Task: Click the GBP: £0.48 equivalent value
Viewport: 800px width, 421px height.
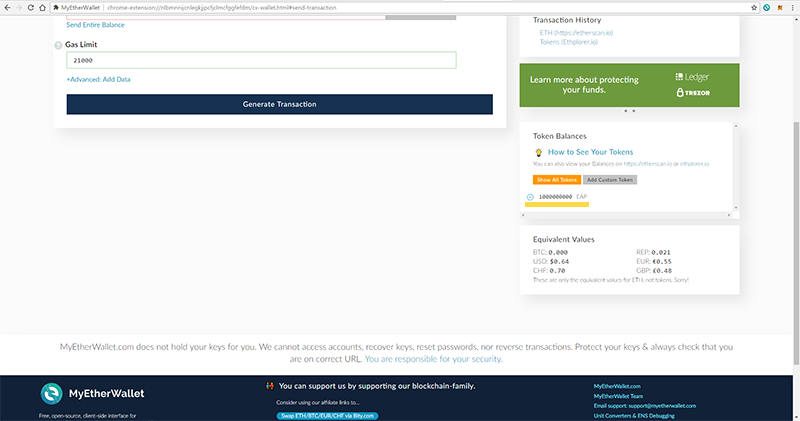Action: (654, 270)
